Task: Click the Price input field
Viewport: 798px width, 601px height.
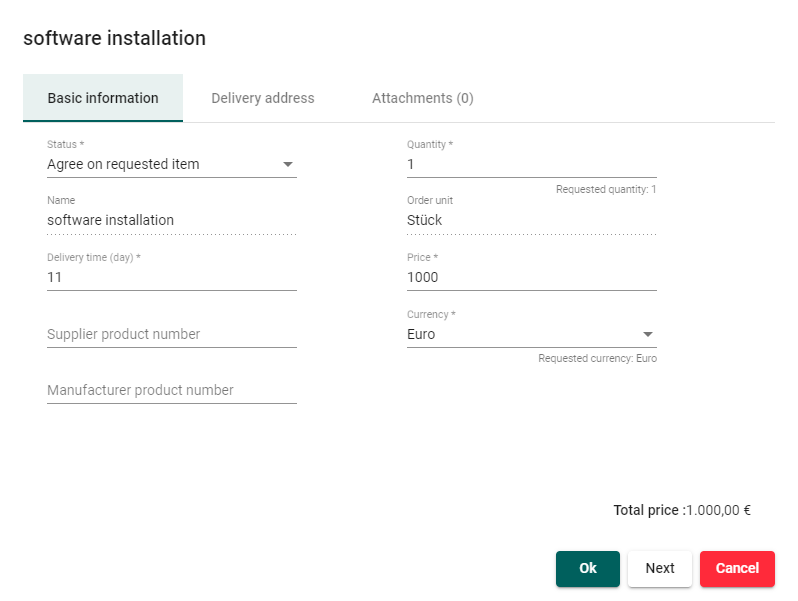Action: tap(531, 277)
